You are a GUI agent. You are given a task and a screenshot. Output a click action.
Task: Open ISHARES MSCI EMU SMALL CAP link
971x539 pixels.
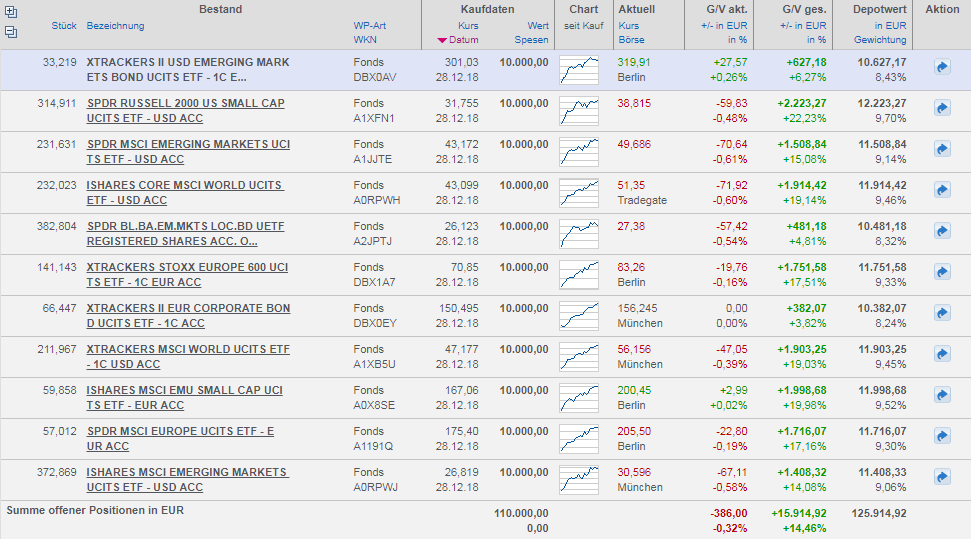coord(185,397)
